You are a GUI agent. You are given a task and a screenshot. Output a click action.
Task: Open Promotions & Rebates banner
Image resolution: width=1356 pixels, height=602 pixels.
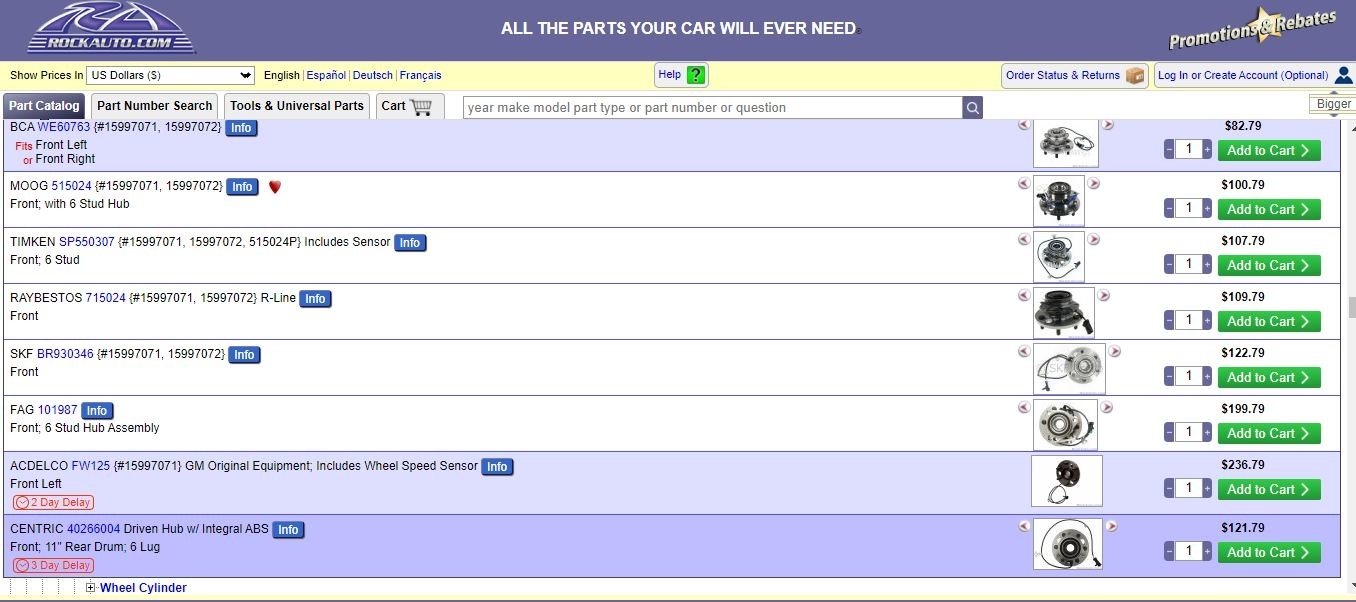[x=1253, y=29]
